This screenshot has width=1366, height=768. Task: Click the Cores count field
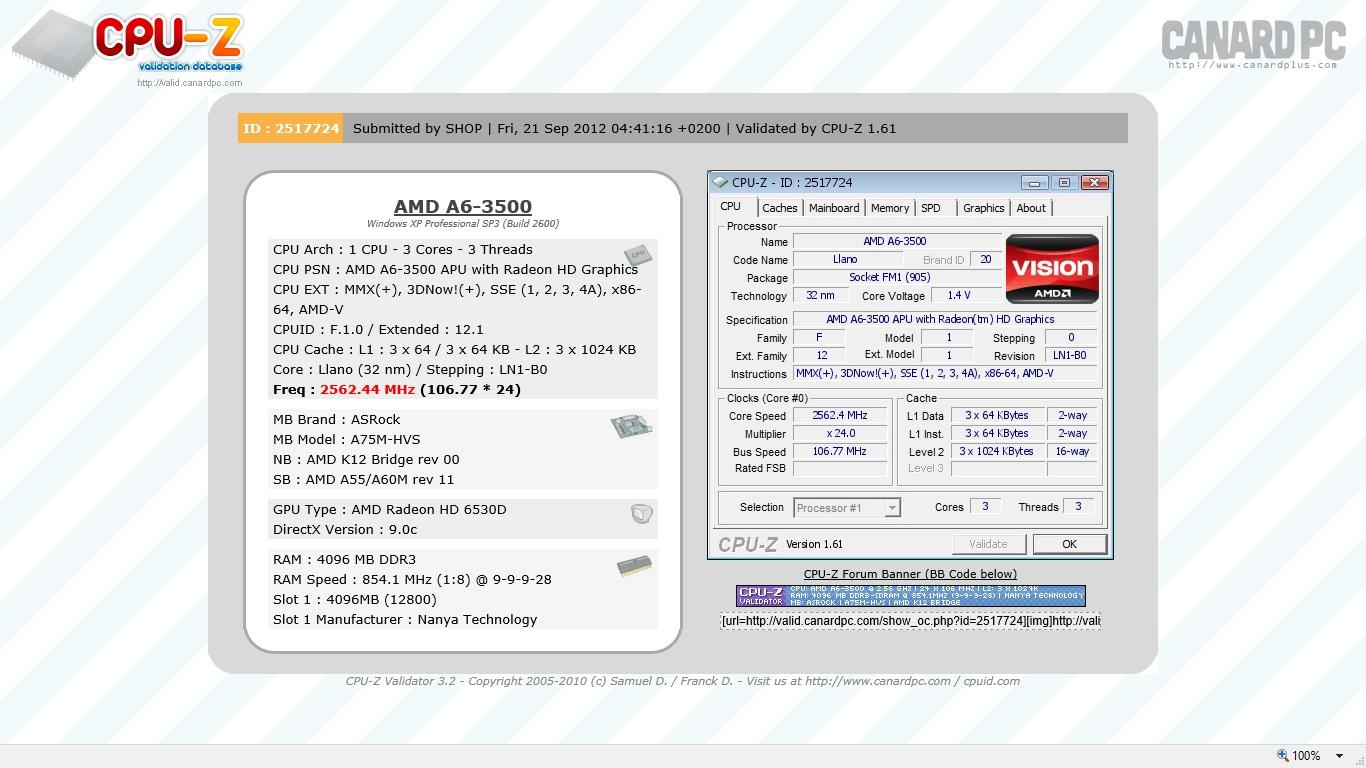[x=985, y=507]
